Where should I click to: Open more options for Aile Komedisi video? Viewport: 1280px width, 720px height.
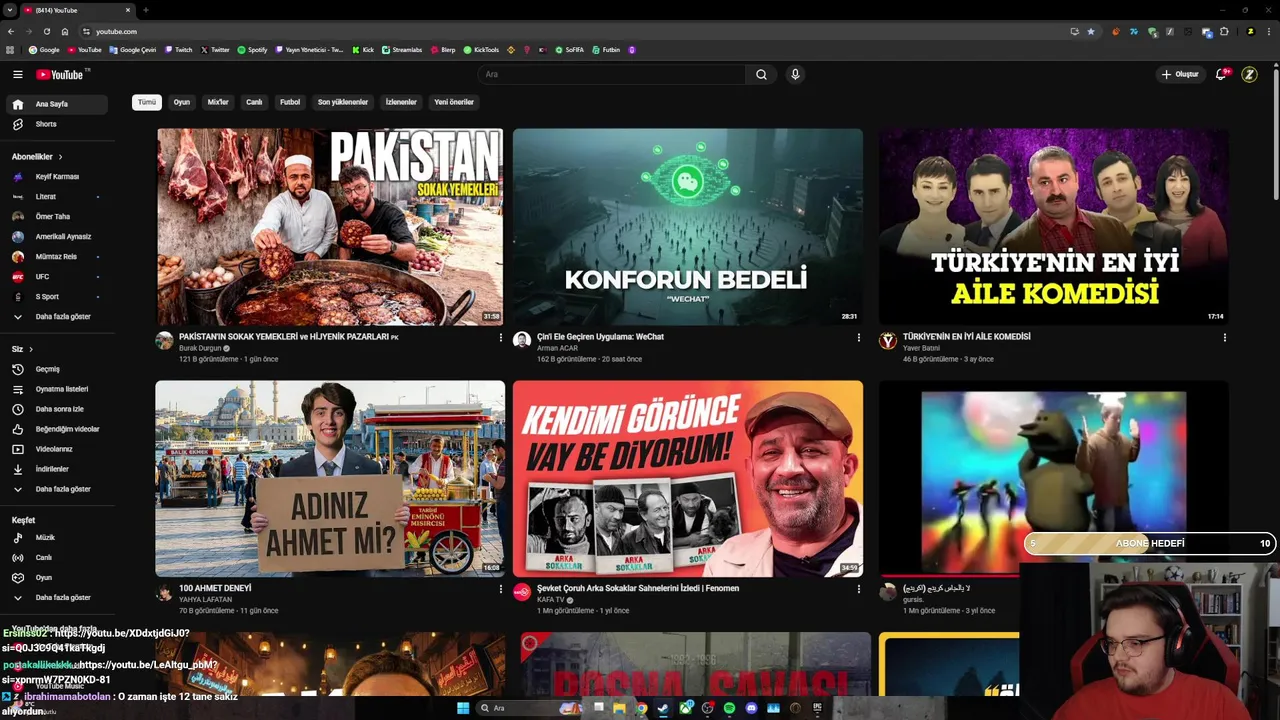click(1224, 338)
